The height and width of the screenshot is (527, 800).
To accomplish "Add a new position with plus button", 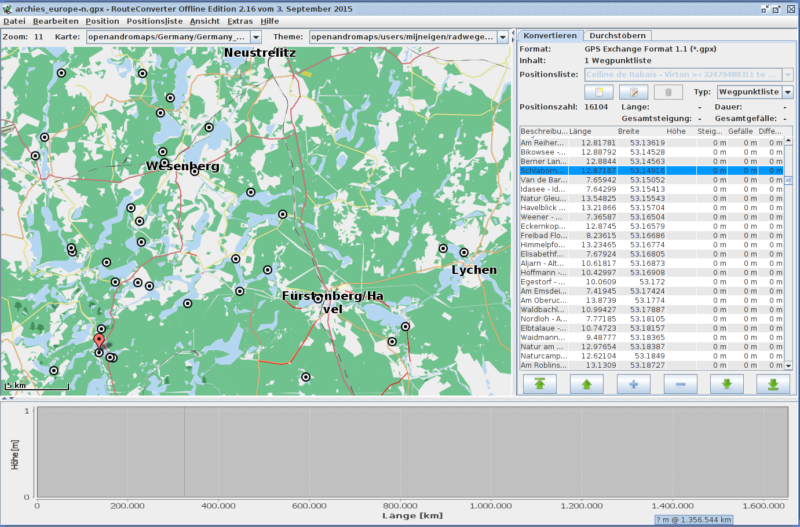I will coord(633,383).
